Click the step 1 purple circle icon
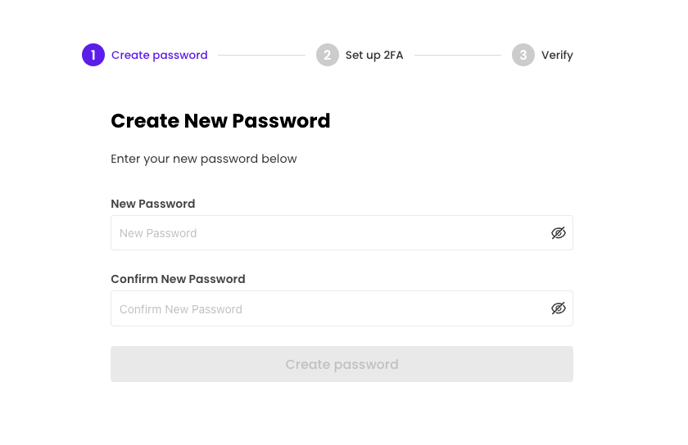 coord(93,55)
